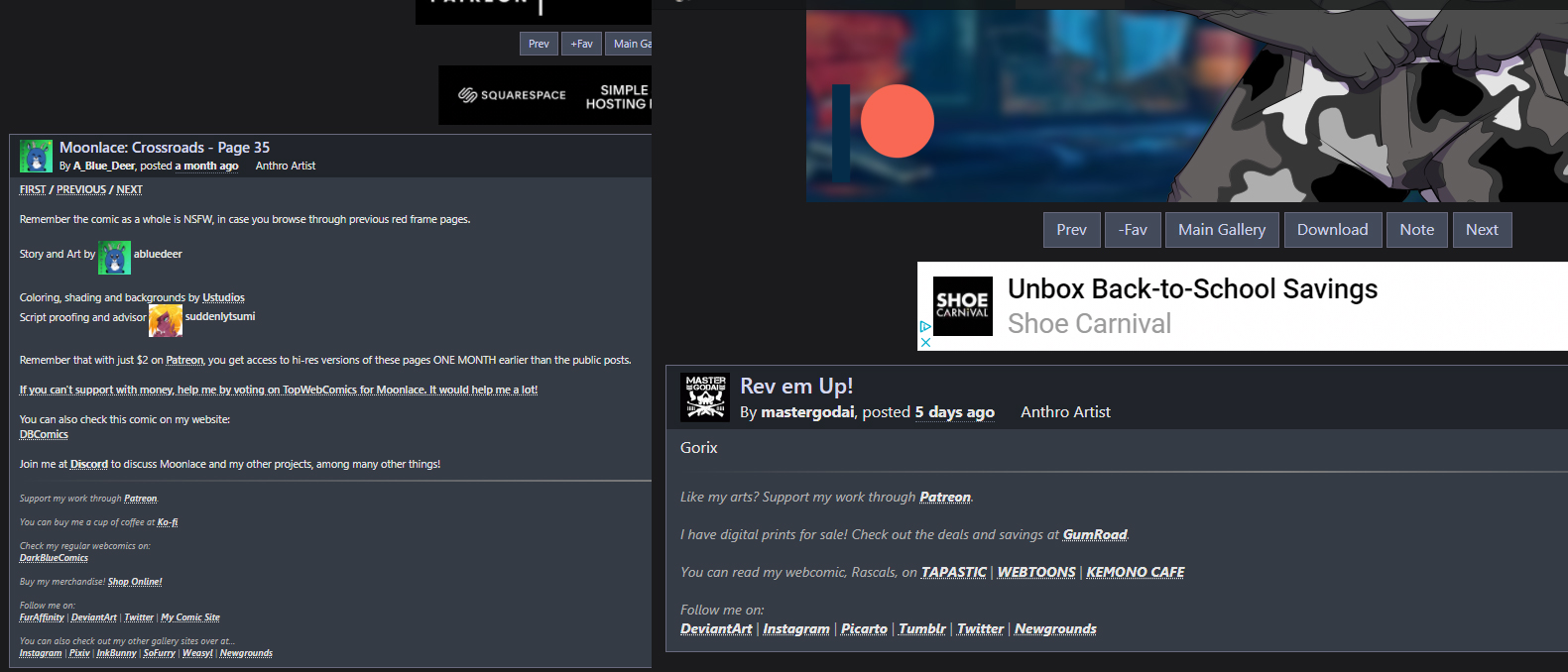Visit the DarkBlueComics link
Screen dimensions: 1568x672
(54, 558)
